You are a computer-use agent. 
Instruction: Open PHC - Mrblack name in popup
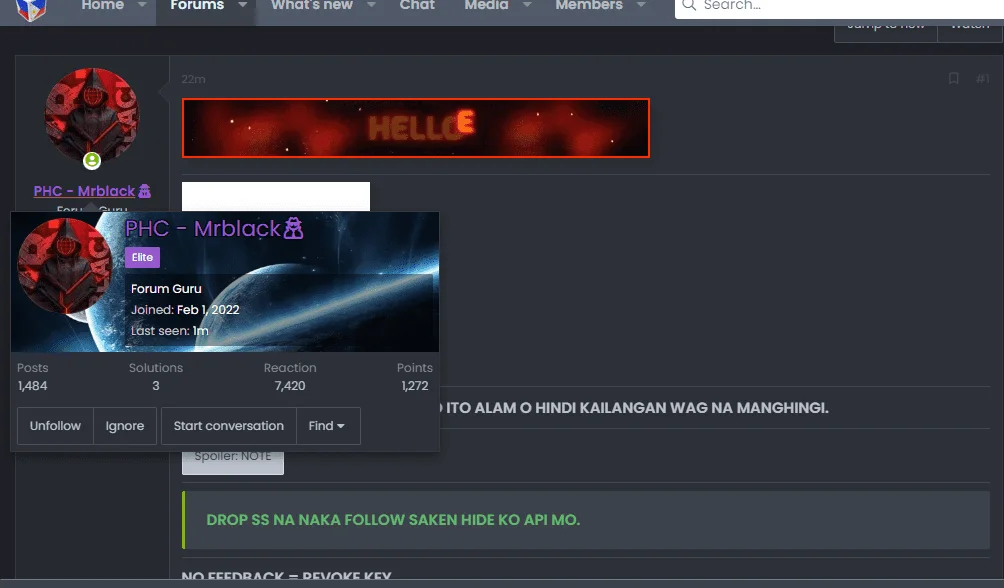203,229
